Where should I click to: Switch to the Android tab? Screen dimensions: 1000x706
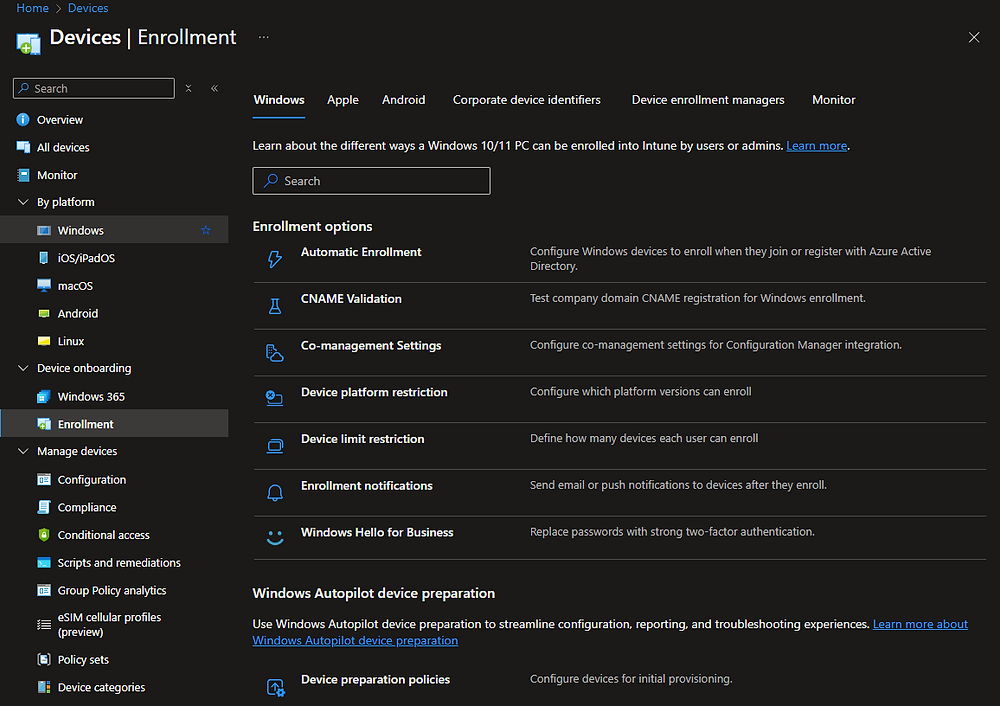pyautogui.click(x=404, y=100)
